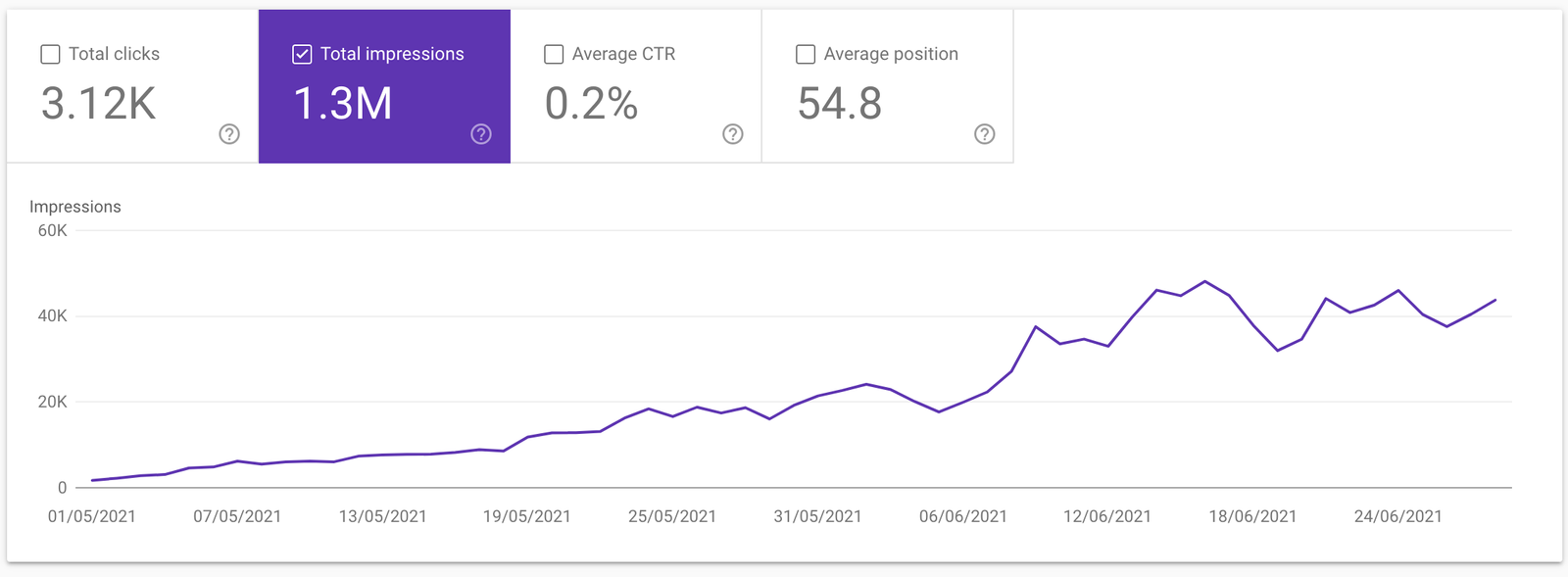Enable the Total clicks checkbox

50,54
